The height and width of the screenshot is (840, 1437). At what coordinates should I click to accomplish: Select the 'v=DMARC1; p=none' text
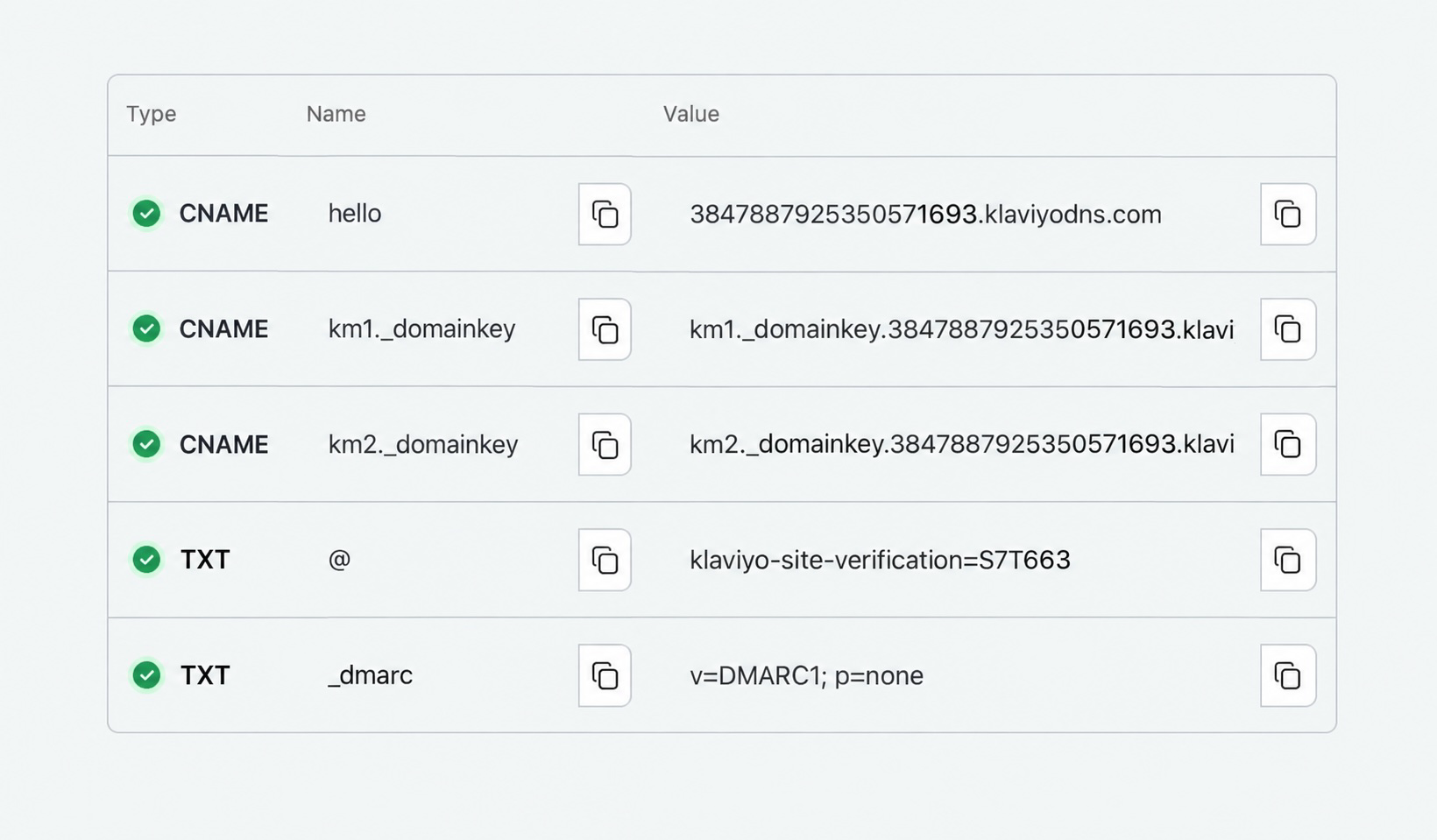click(806, 675)
